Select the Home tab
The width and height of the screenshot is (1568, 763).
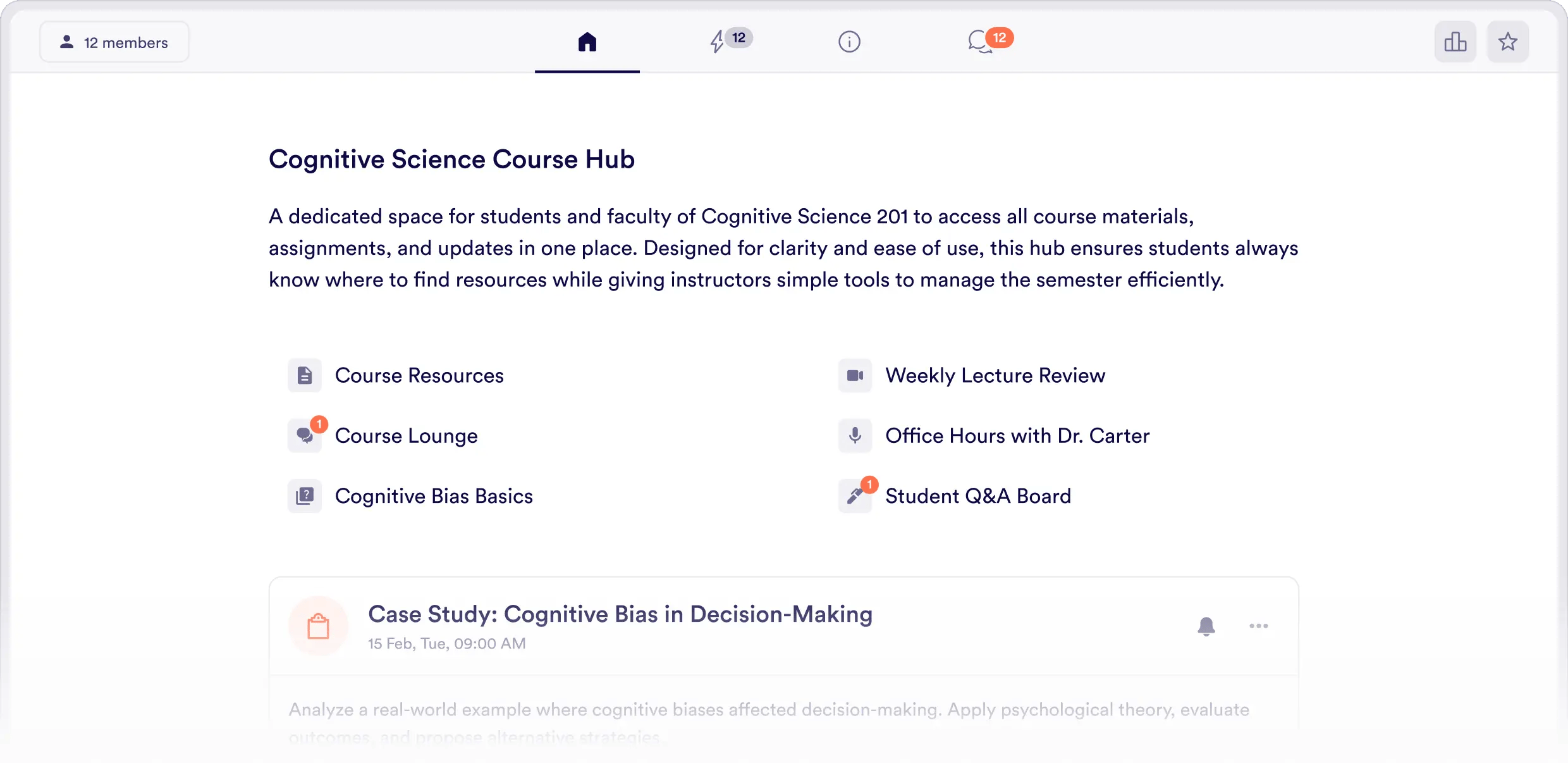point(587,42)
